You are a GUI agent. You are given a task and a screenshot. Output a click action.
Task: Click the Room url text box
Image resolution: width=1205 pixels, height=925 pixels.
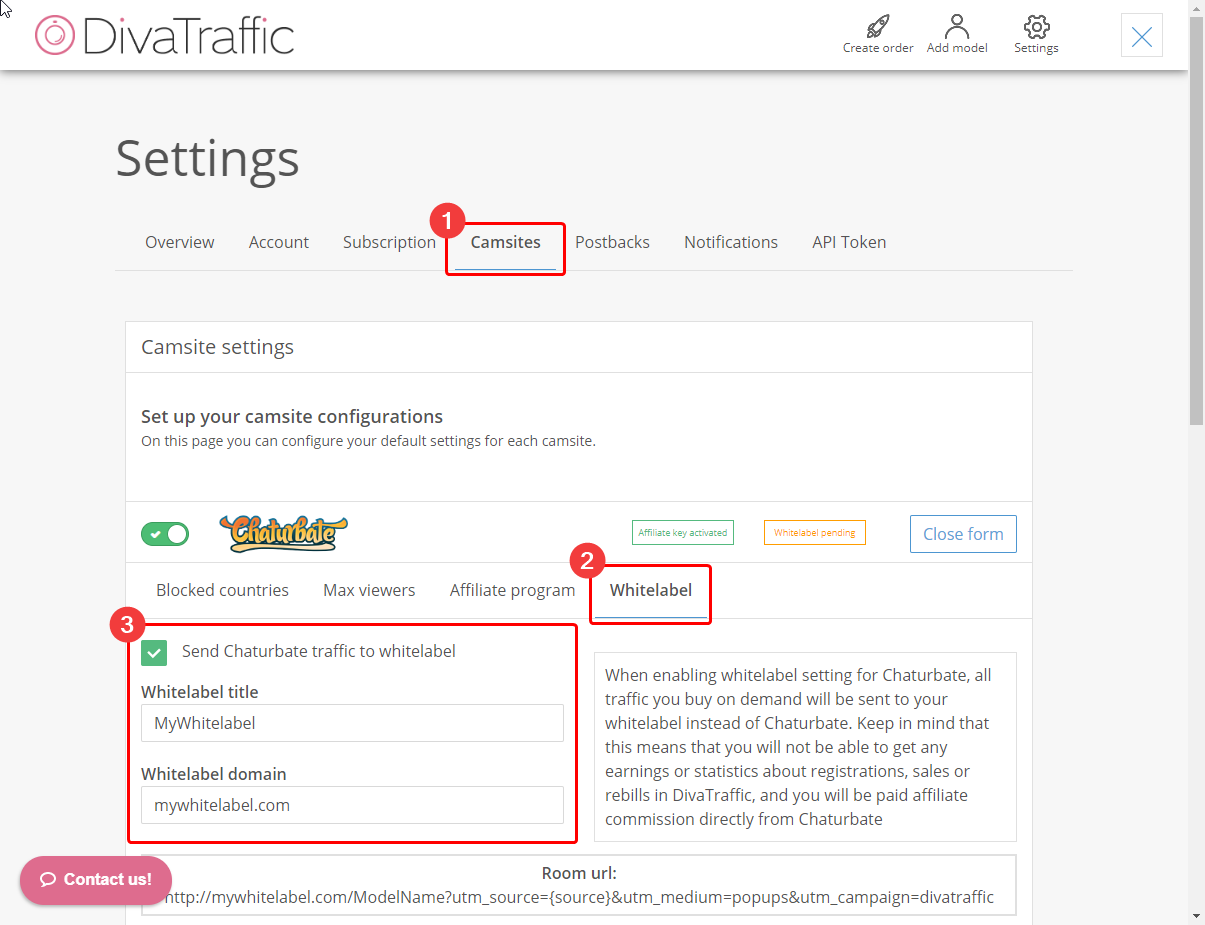pos(579,885)
